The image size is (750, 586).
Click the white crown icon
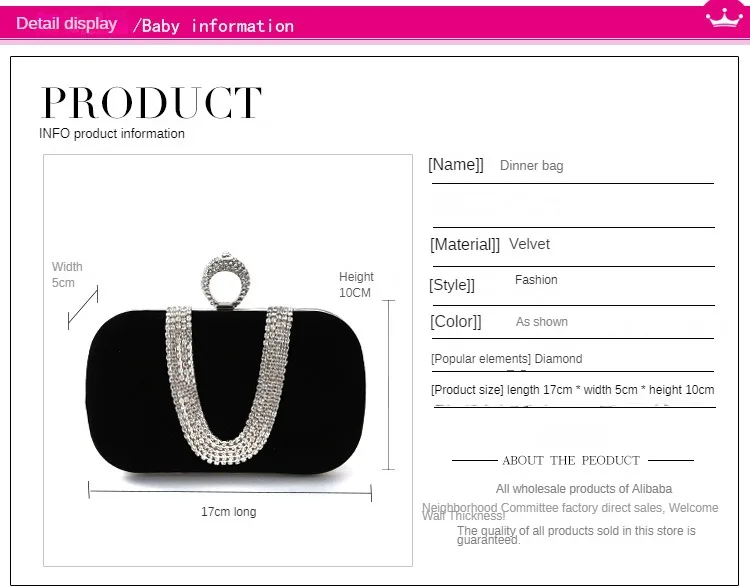click(724, 17)
